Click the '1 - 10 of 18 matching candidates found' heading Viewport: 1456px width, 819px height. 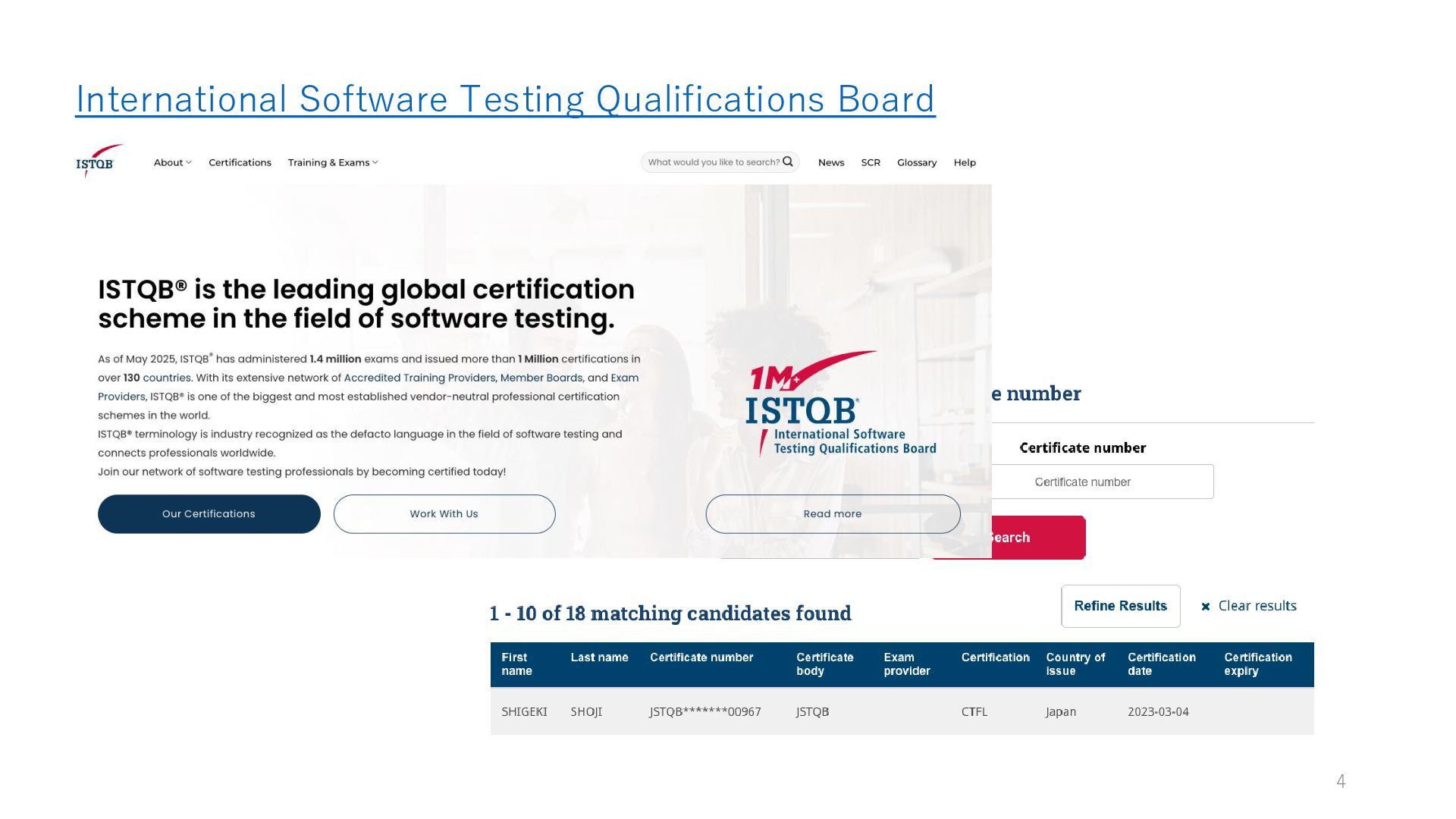tap(670, 613)
